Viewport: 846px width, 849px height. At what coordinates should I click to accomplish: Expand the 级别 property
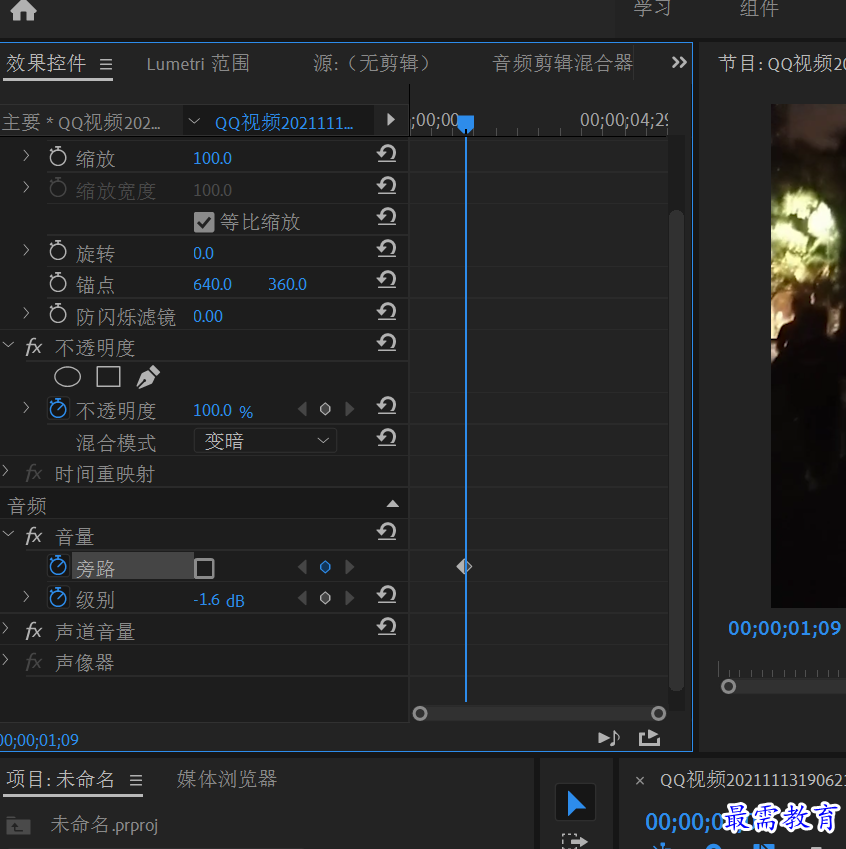point(26,596)
